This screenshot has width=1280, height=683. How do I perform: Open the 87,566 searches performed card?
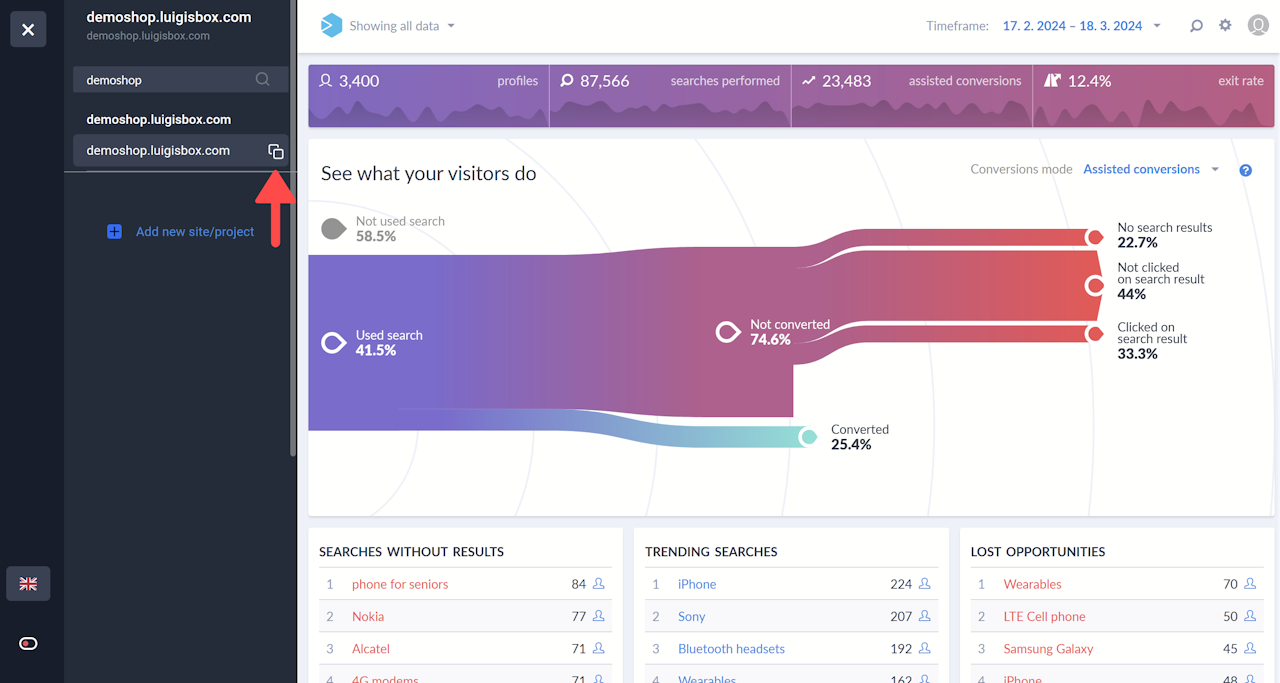(670, 96)
